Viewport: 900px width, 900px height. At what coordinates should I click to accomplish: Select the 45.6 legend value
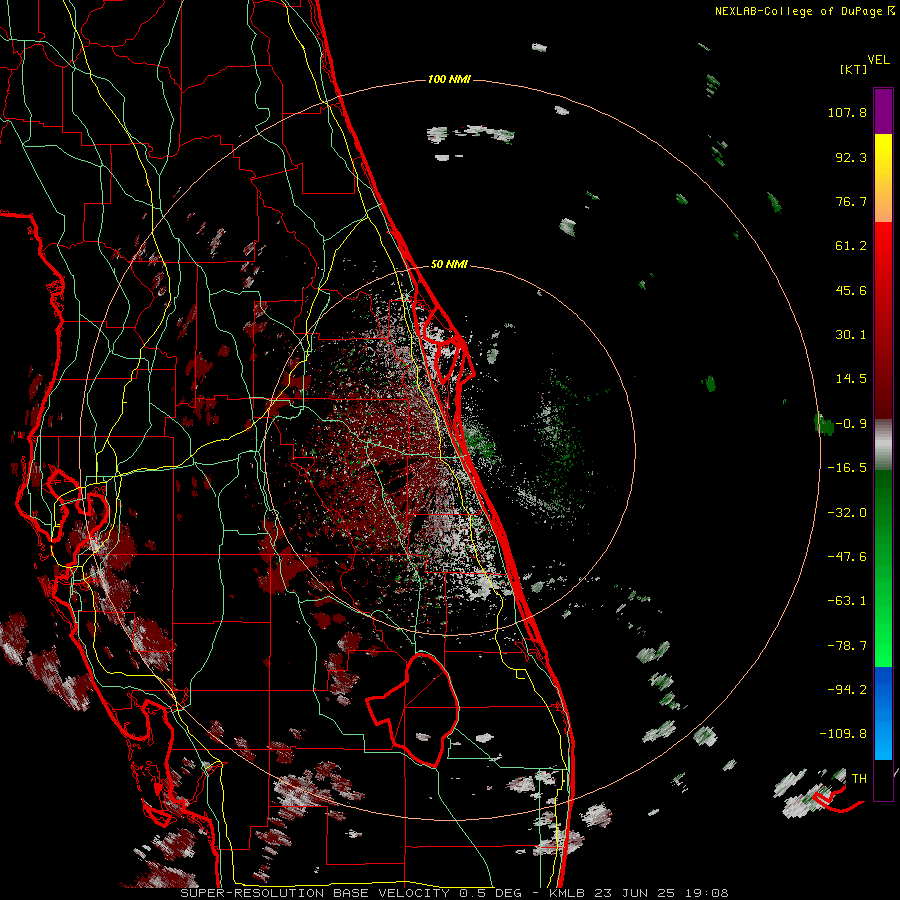point(851,290)
